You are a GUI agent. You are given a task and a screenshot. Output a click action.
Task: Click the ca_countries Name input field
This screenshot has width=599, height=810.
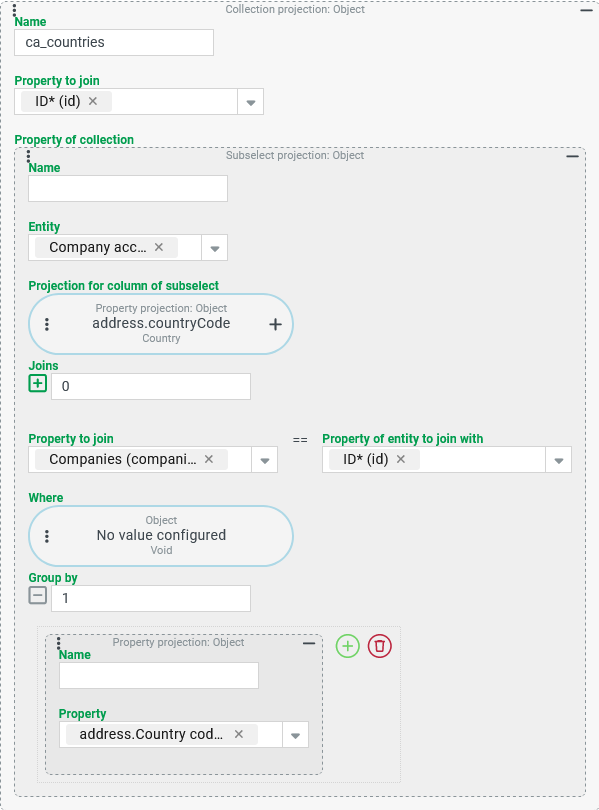pos(114,42)
